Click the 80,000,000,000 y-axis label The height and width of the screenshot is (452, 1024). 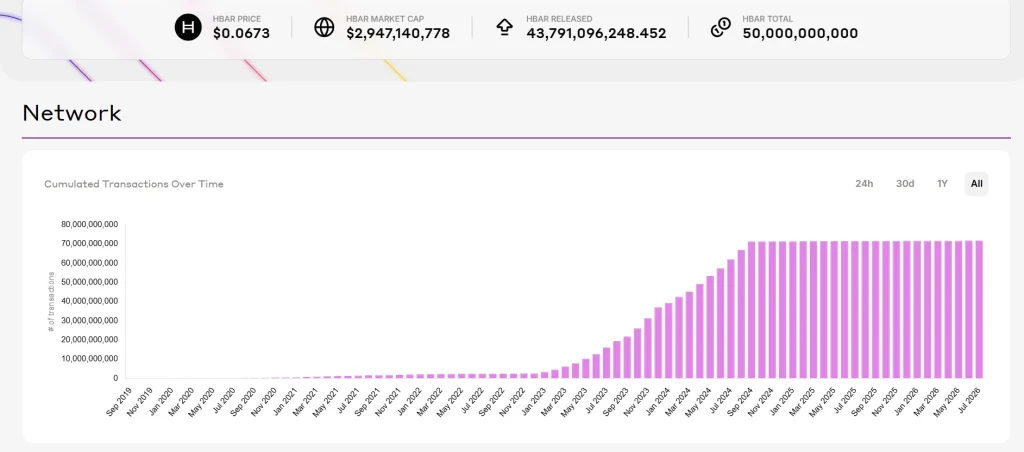[x=89, y=224]
